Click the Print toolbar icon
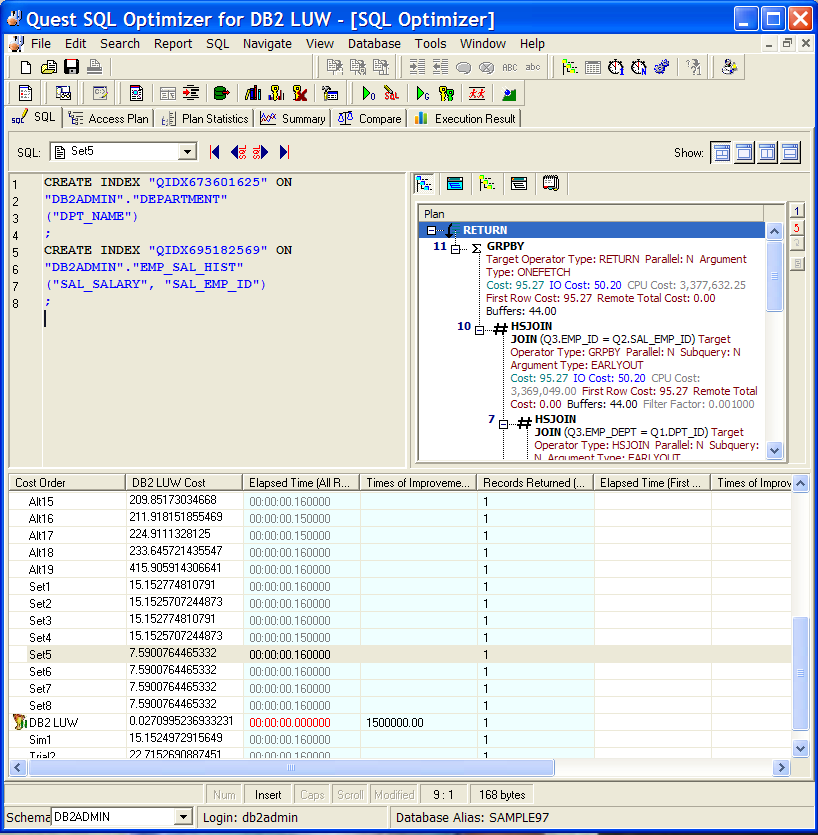 (x=93, y=67)
